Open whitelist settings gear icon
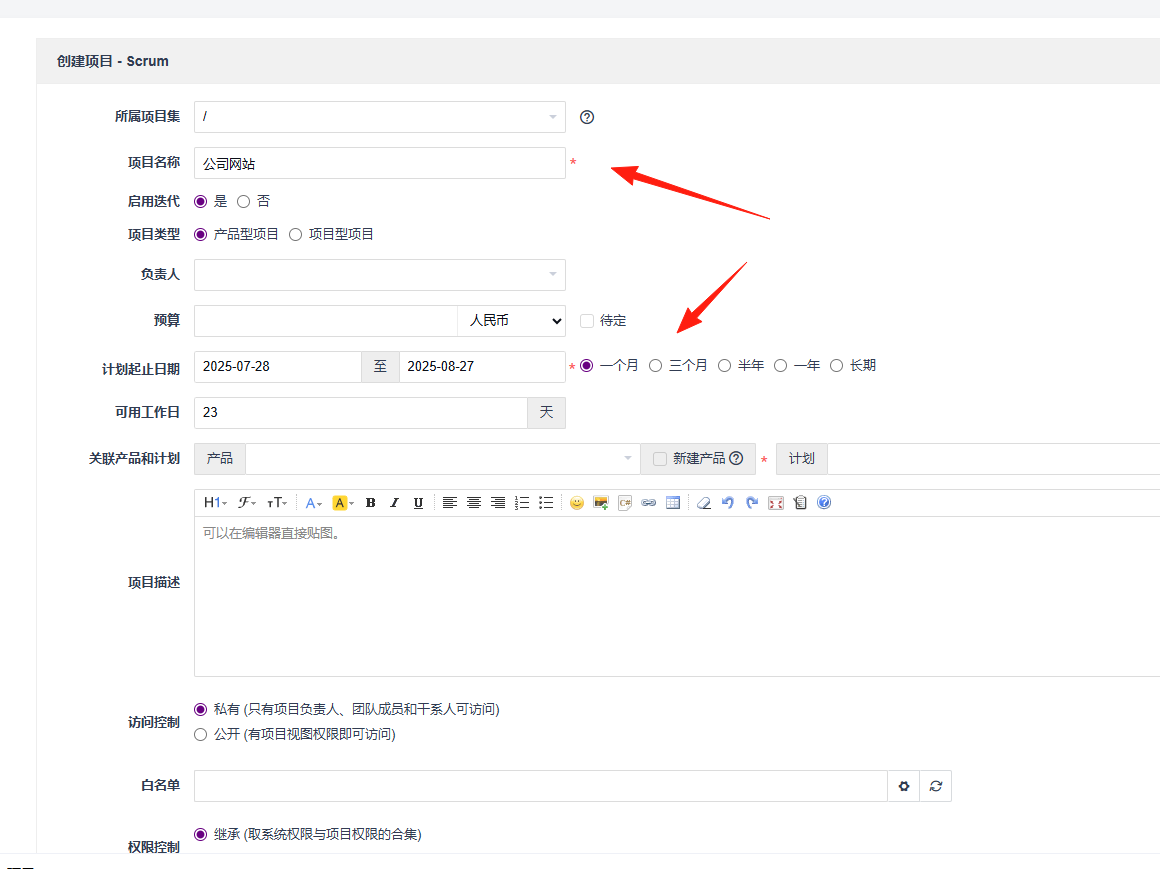1160x869 pixels. click(903, 786)
